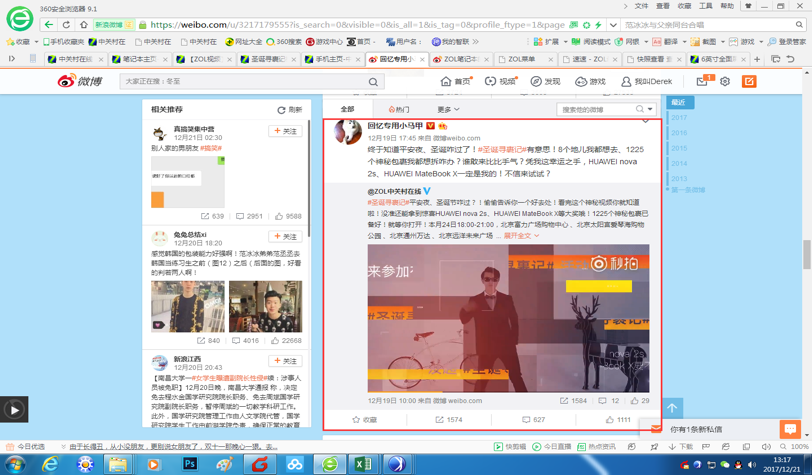Open the Weibo 视频 section
The width and height of the screenshot is (812, 475).
click(500, 81)
